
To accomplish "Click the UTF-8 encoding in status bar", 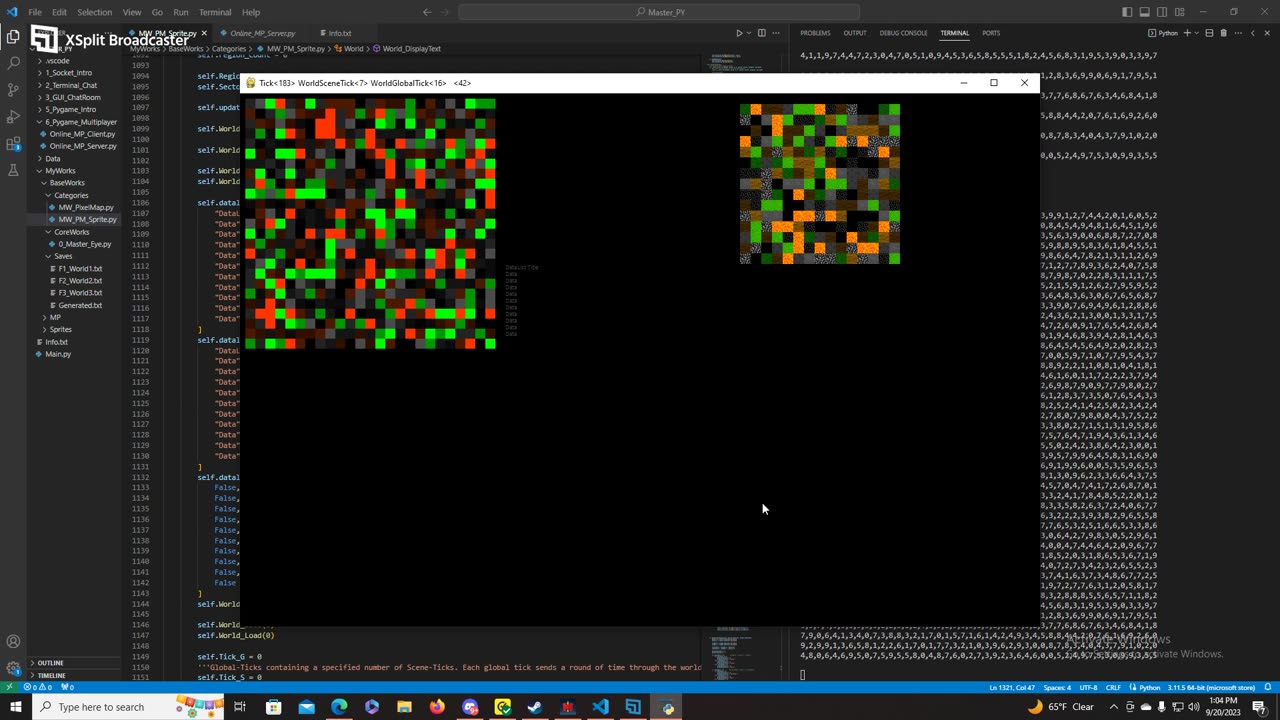I will point(1087,687).
